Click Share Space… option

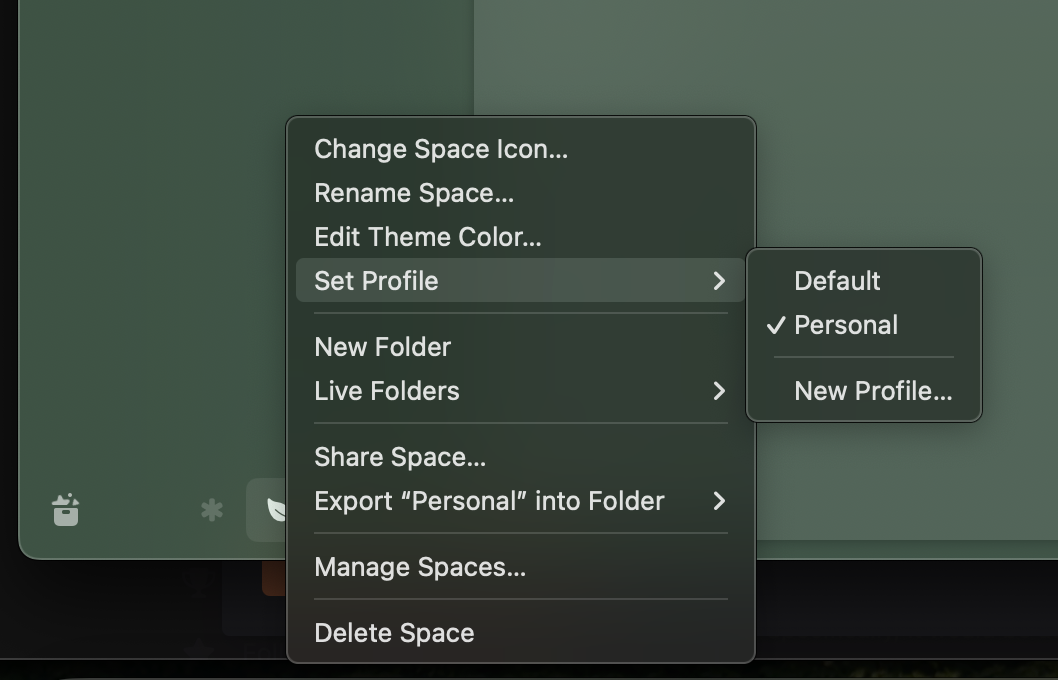(400, 457)
